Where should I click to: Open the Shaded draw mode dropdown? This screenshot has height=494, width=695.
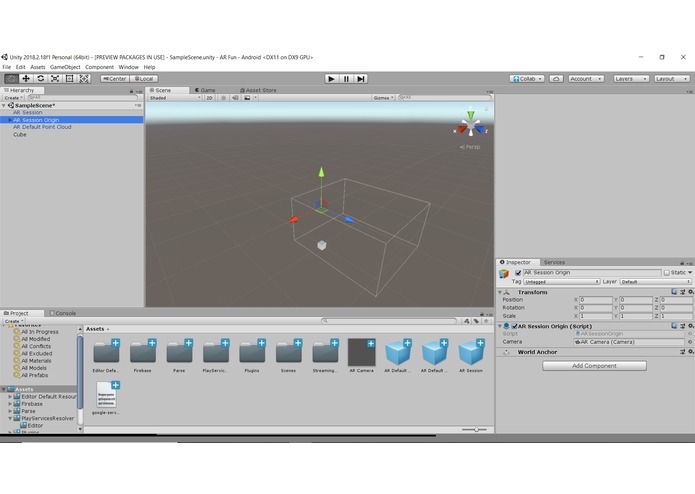175,98
